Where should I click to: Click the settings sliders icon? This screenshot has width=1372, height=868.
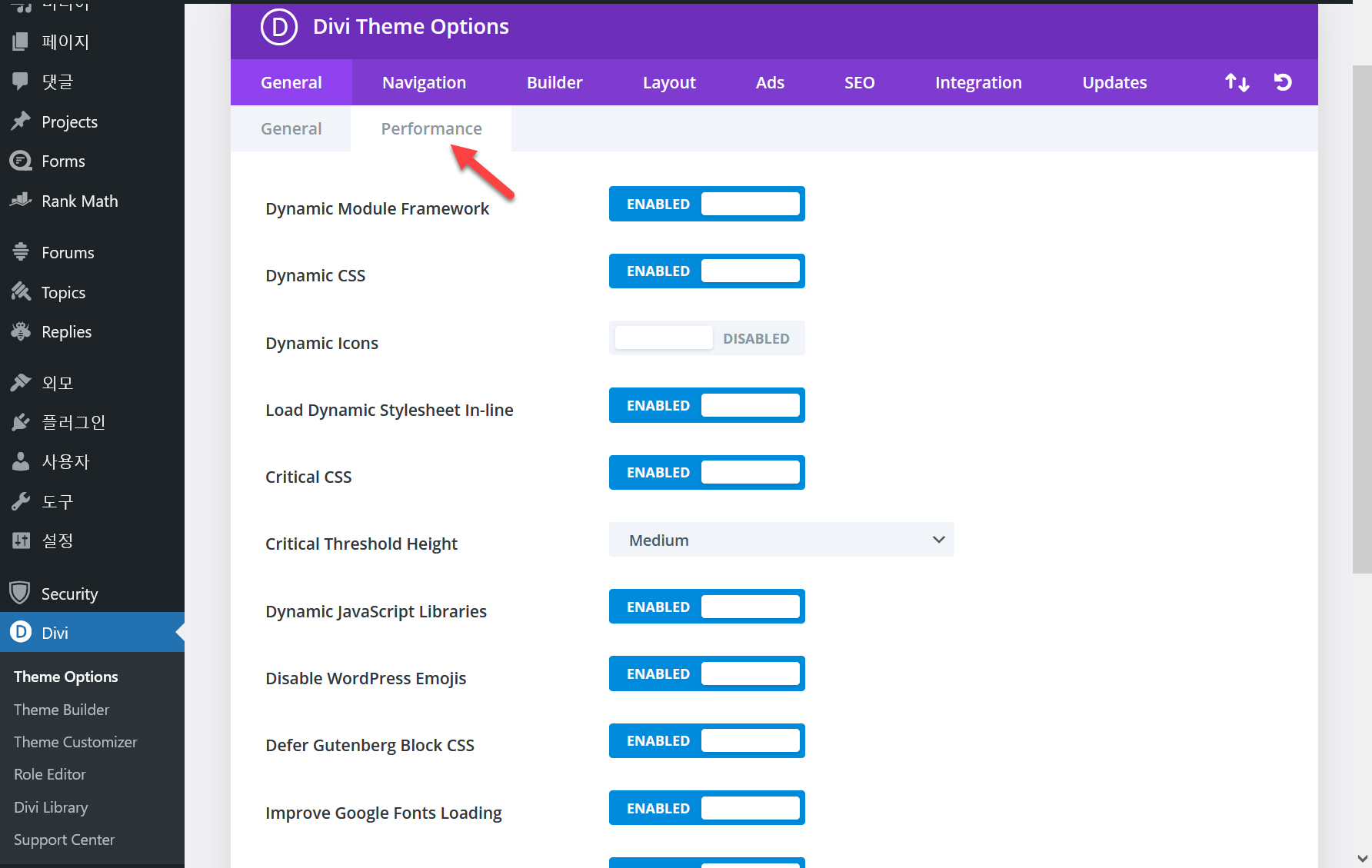pyautogui.click(x=21, y=540)
